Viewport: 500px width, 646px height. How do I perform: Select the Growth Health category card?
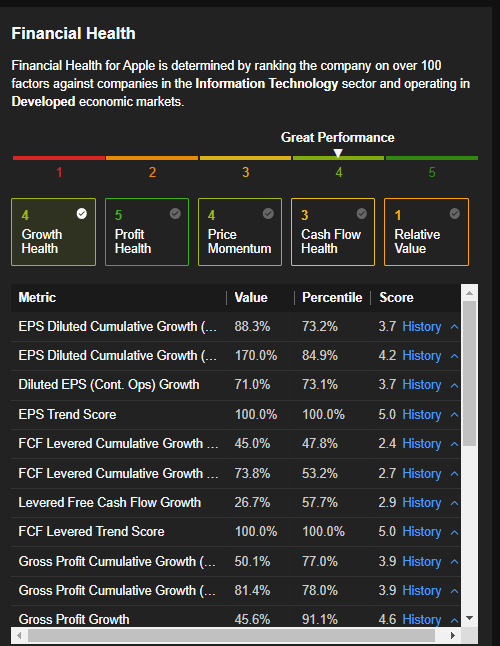54,232
